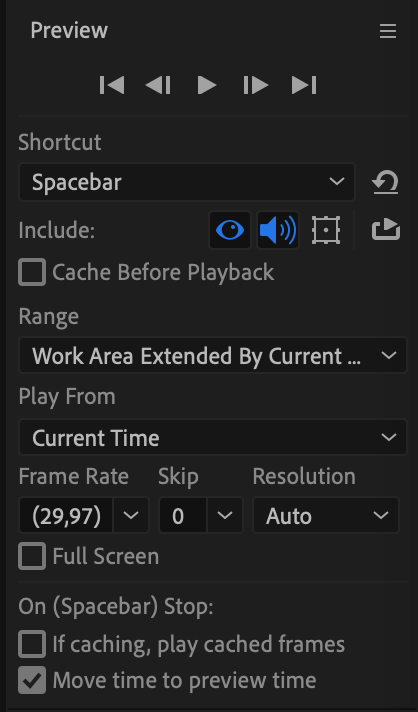The image size is (418, 712).
Task: Toggle audio inclusion speaker icon
Action: [x=278, y=230]
